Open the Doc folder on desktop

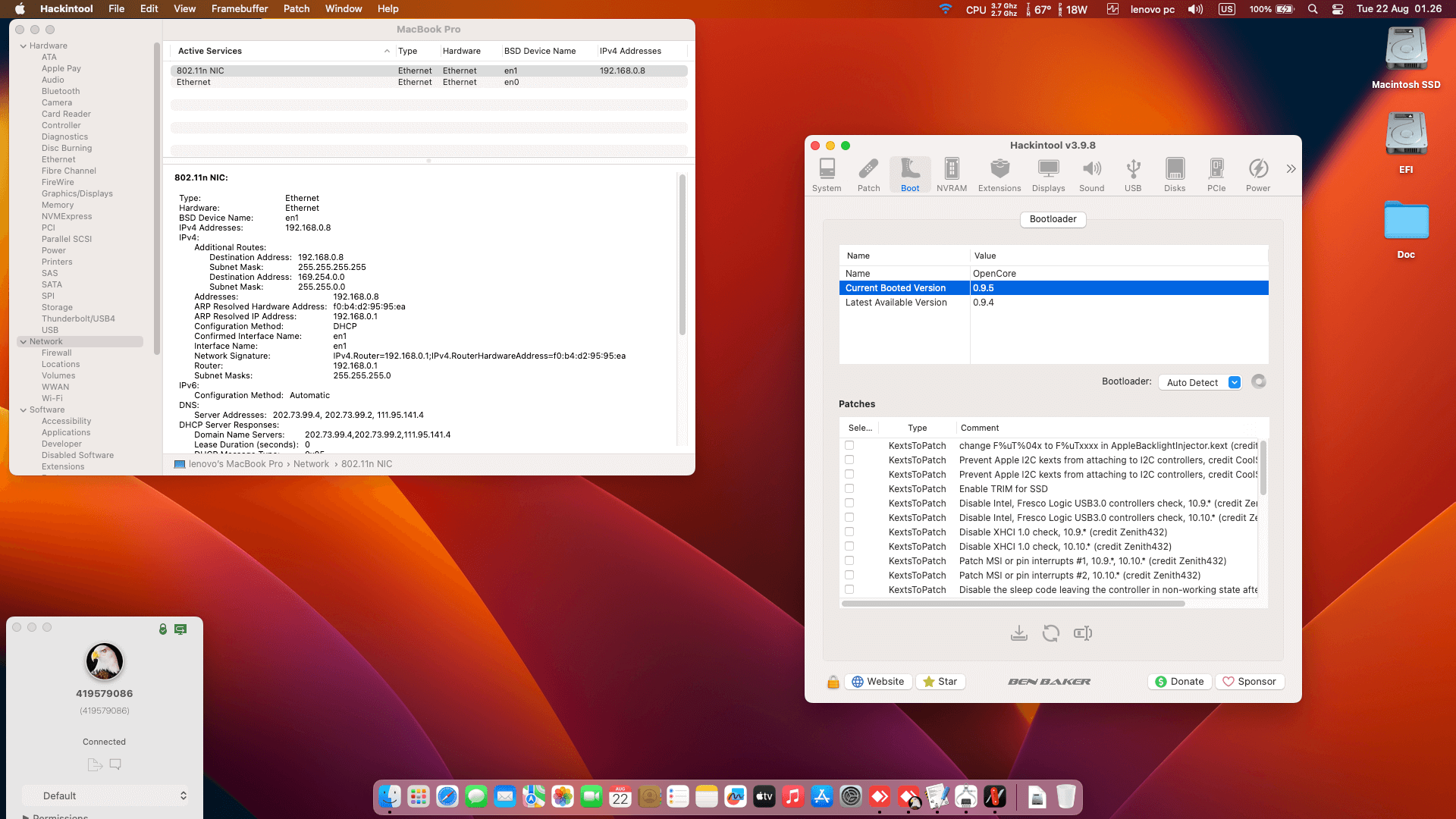(x=1406, y=228)
